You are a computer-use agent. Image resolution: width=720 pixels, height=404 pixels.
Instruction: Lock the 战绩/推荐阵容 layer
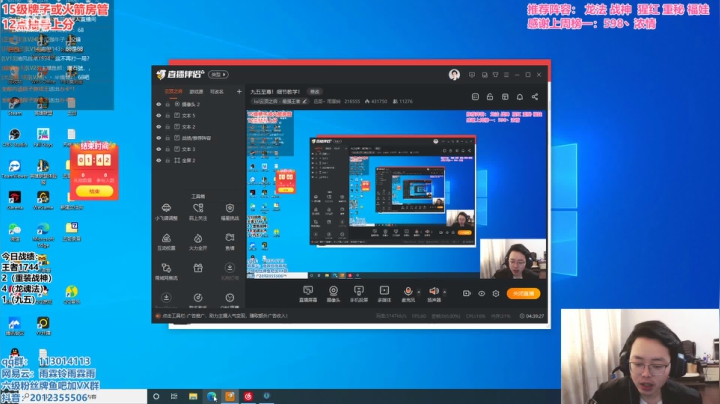(168, 138)
